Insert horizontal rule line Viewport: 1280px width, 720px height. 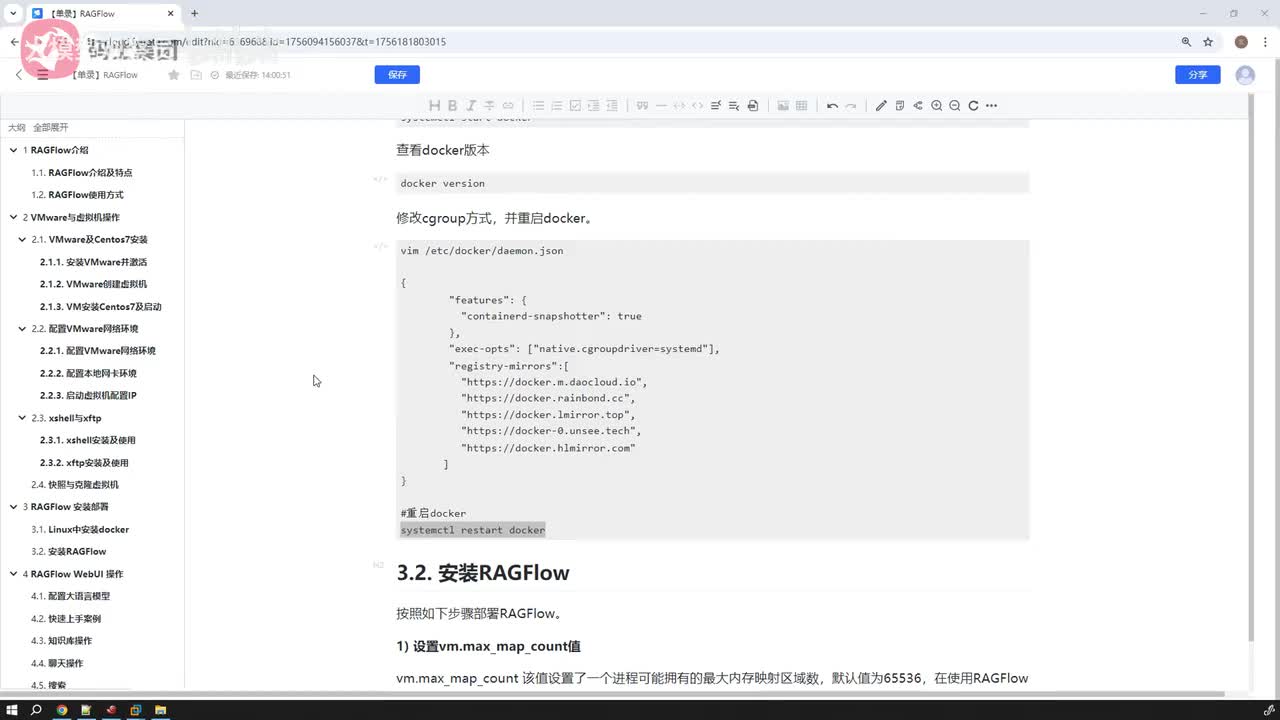[x=660, y=106]
